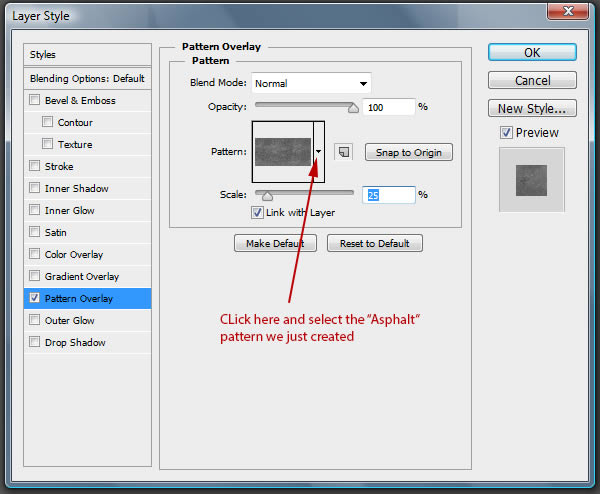Uncheck the Pattern Overlay checkbox
This screenshot has width=600, height=494.
click(x=34, y=298)
